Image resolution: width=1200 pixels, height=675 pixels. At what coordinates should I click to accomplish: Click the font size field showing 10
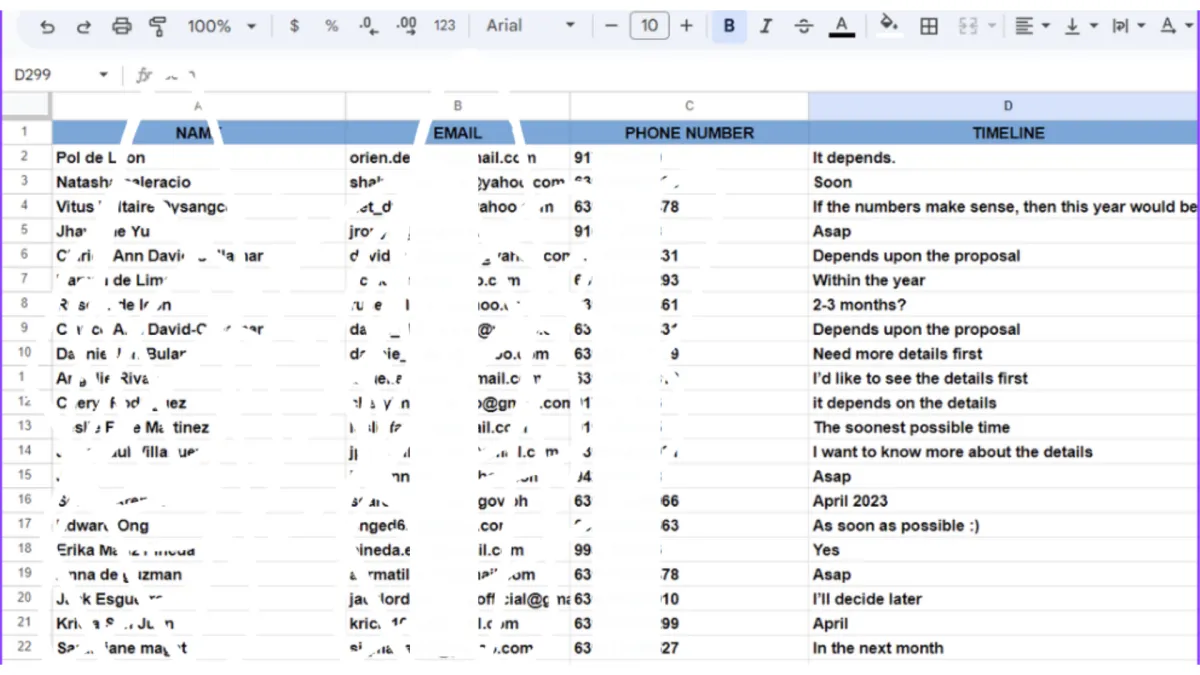tap(649, 26)
